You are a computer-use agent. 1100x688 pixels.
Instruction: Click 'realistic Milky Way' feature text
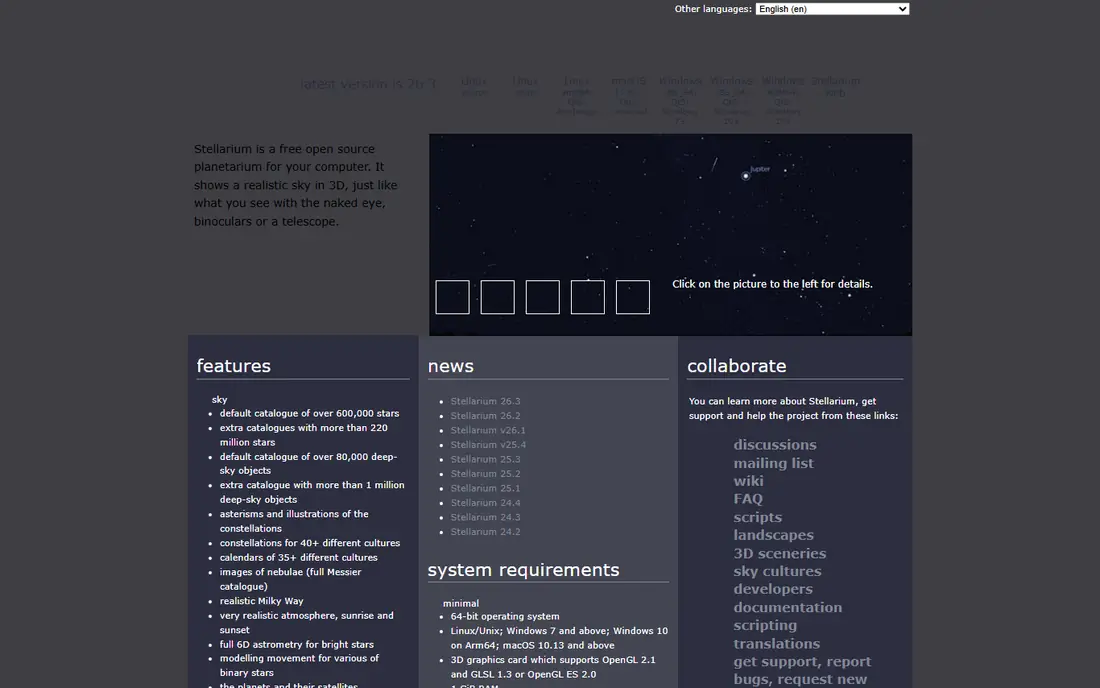click(x=261, y=601)
